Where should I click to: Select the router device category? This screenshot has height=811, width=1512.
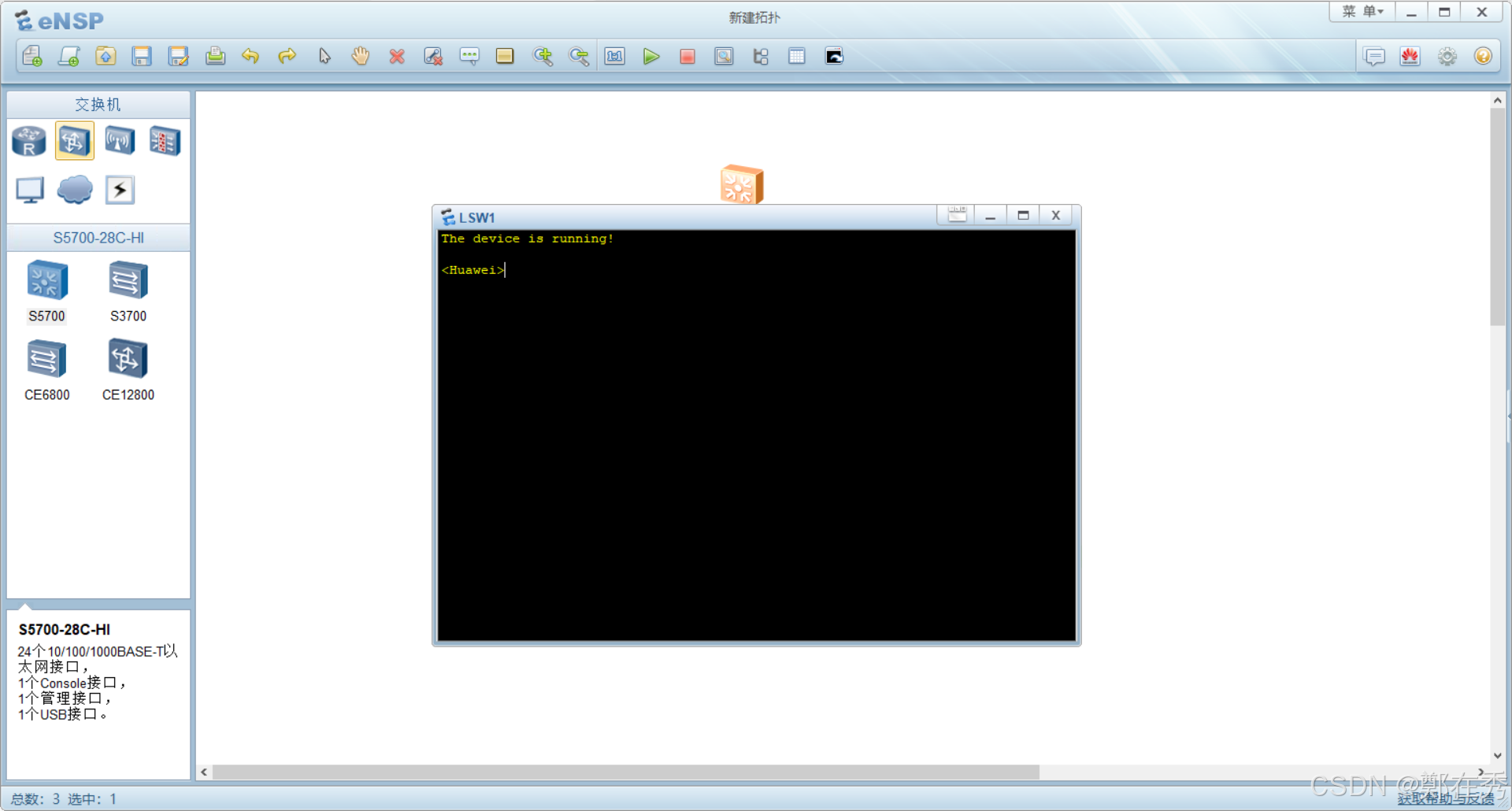pyautogui.click(x=29, y=141)
